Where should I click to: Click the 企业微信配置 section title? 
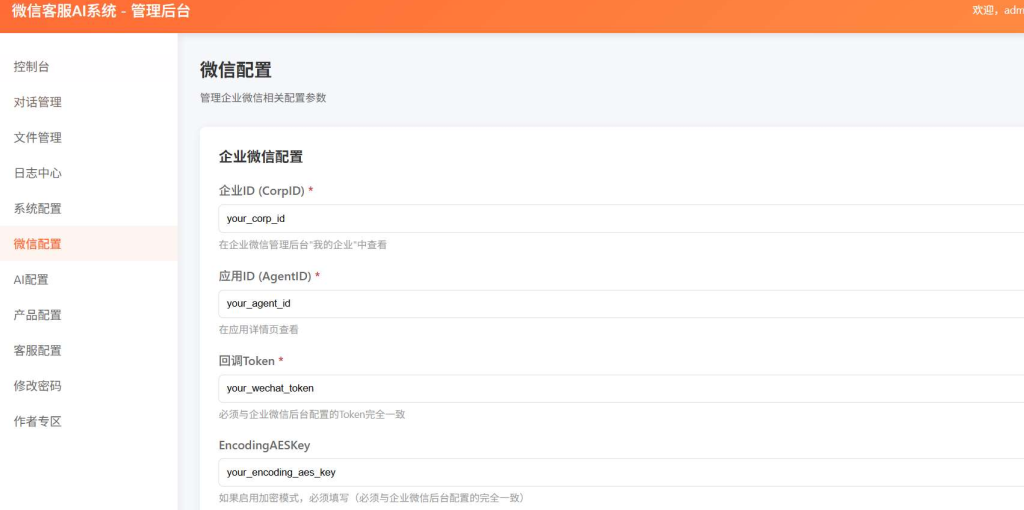(261, 157)
